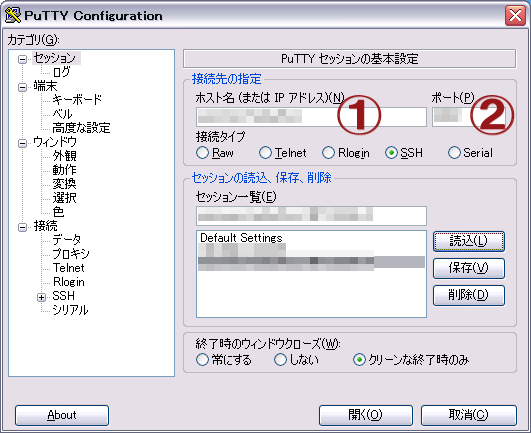Open the 動作 category
Viewport: 531px width, 433px height.
click(x=64, y=170)
